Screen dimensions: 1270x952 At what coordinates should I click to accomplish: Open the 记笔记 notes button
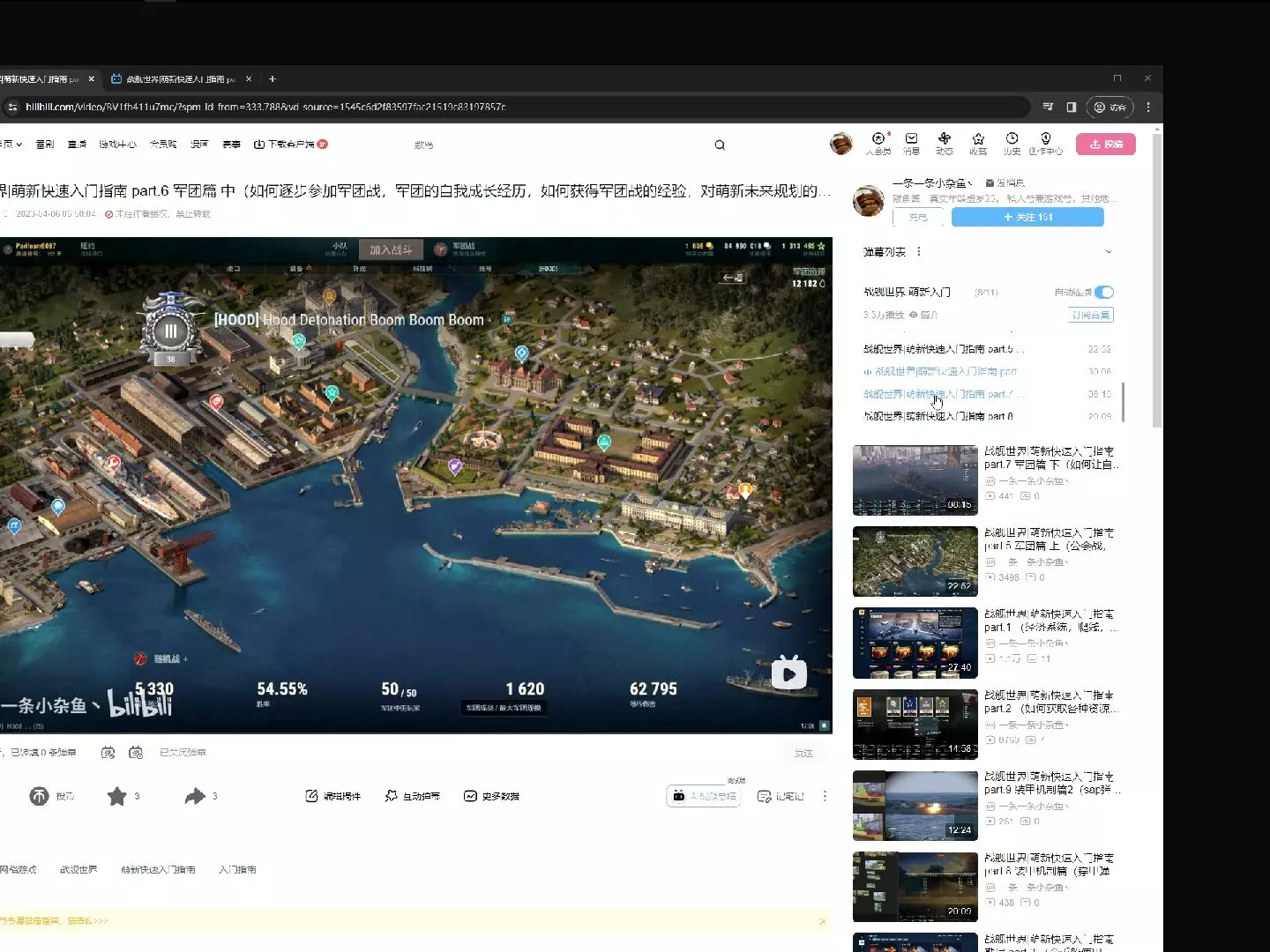click(x=781, y=796)
